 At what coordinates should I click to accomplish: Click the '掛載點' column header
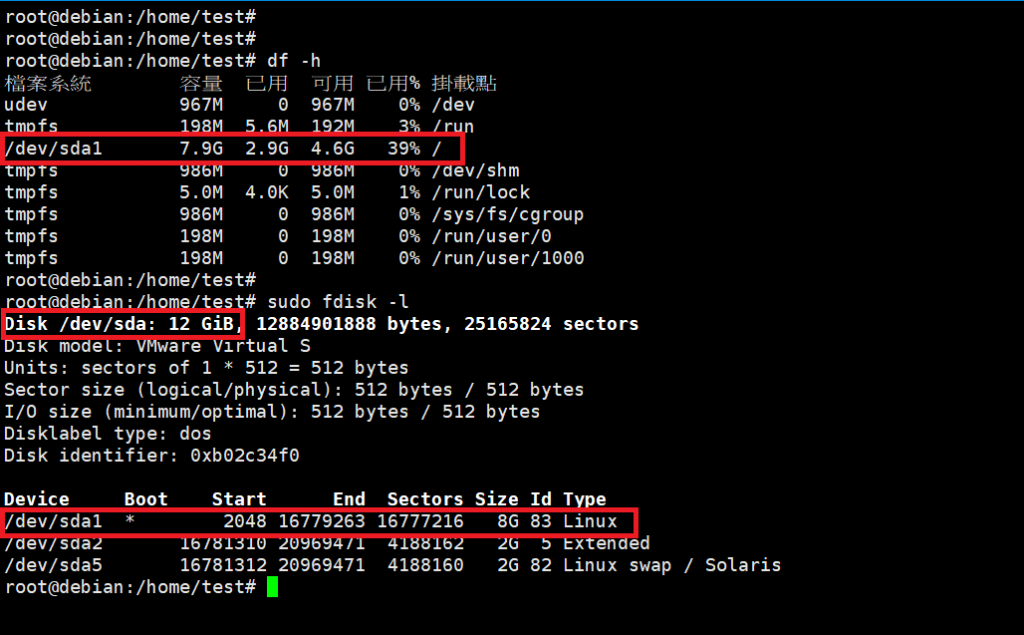[x=464, y=83]
